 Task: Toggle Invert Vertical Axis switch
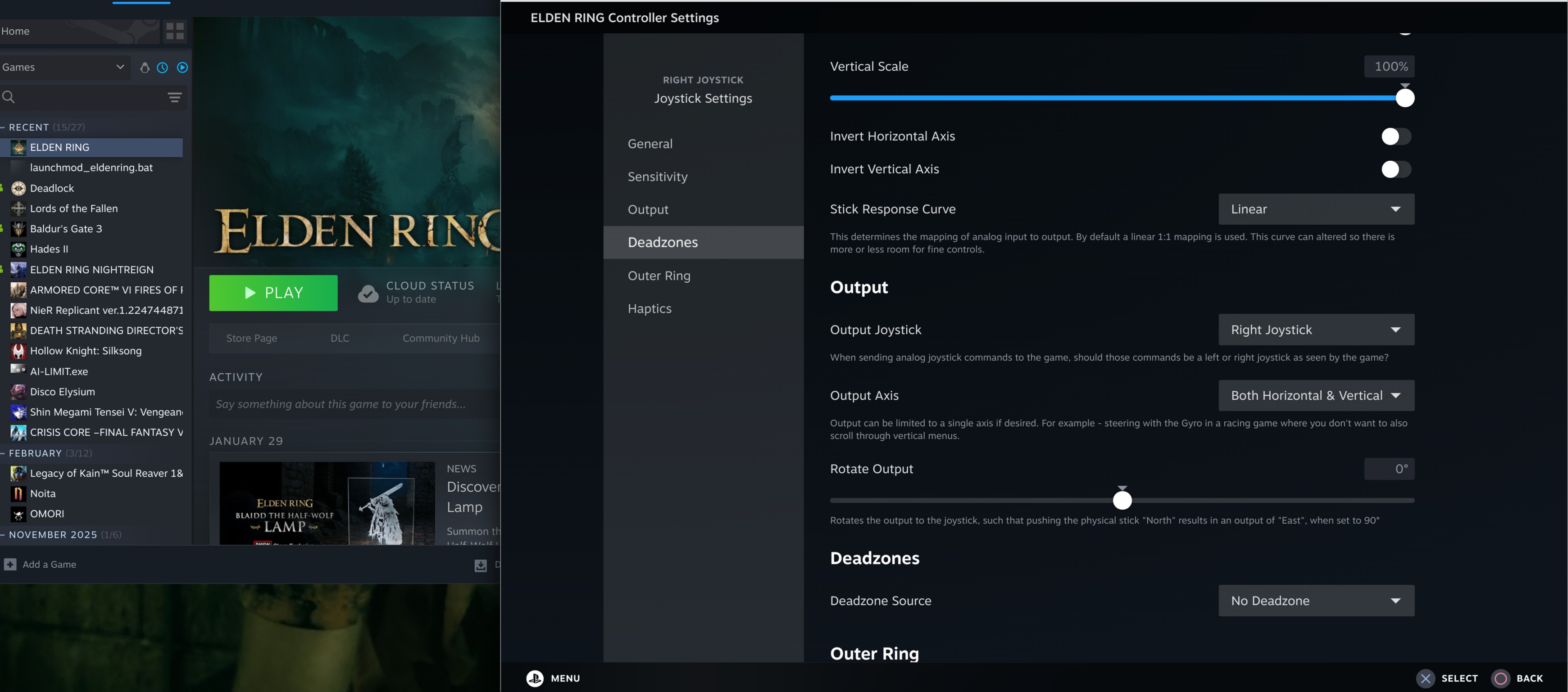(x=1395, y=169)
